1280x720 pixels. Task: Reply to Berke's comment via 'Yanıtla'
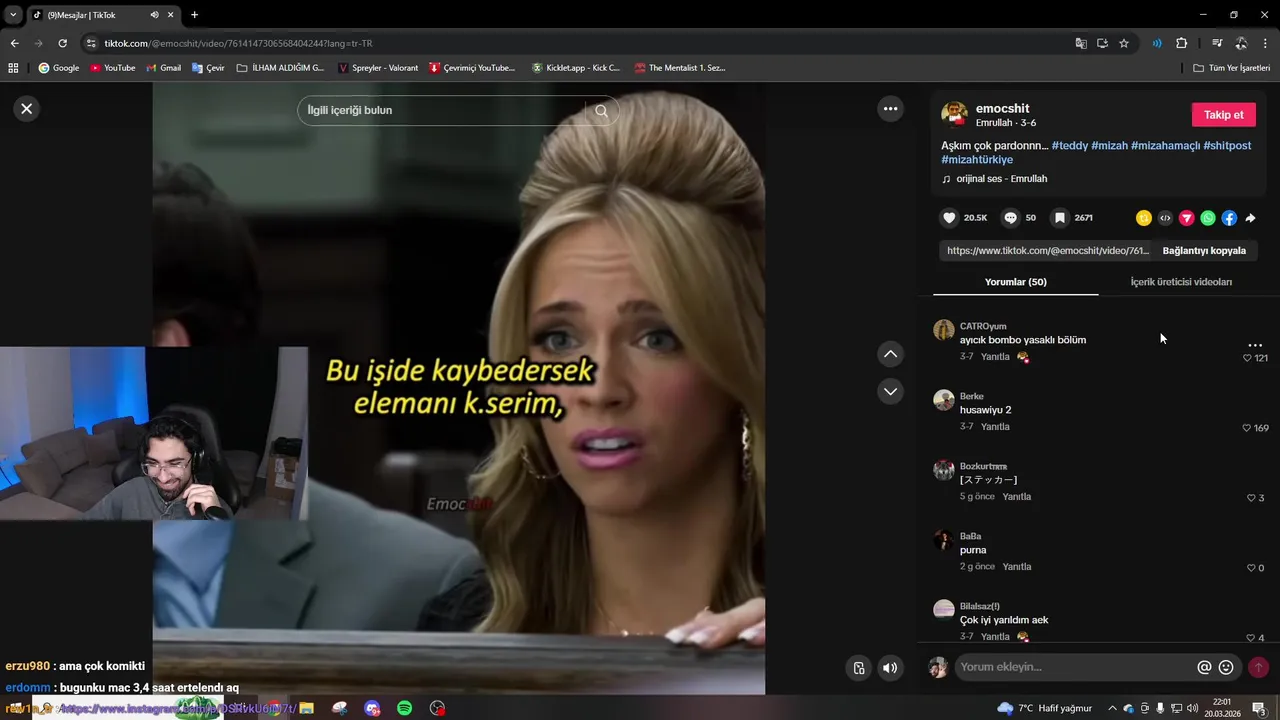click(x=995, y=427)
